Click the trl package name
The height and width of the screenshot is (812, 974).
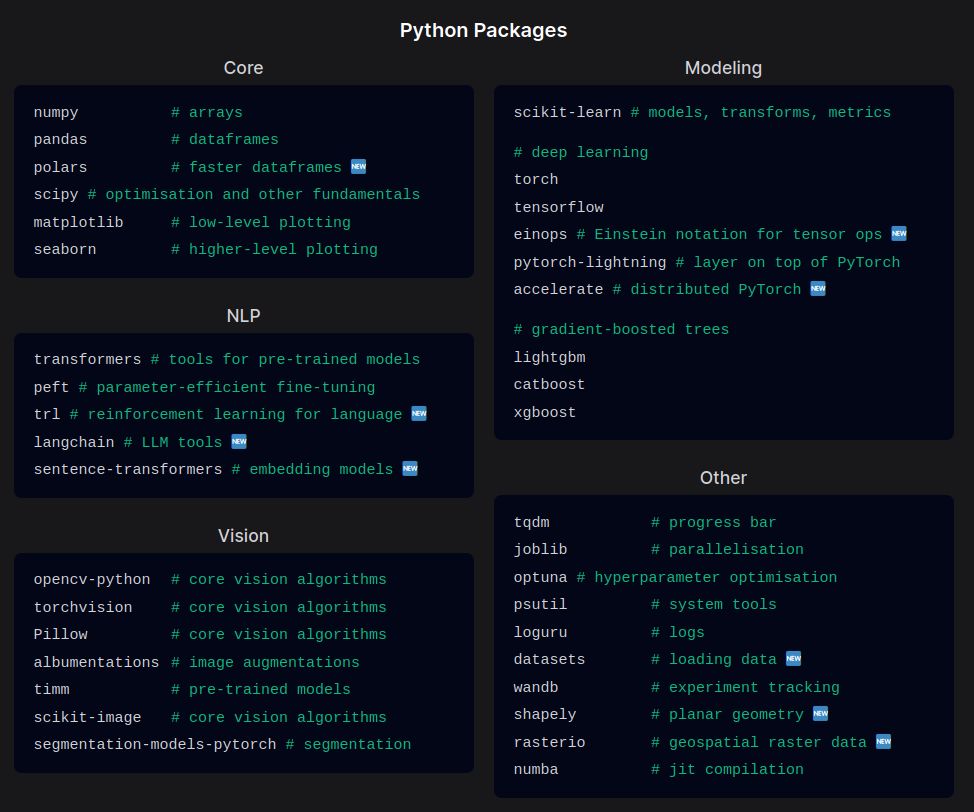coord(47,414)
